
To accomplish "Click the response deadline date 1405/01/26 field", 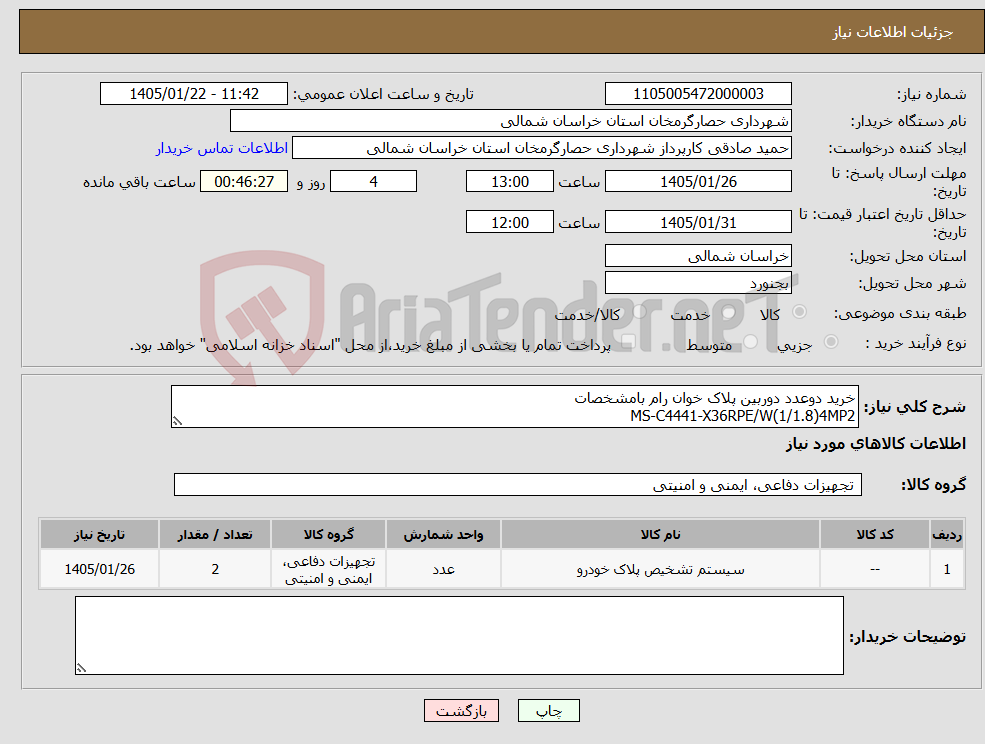I will [x=698, y=182].
